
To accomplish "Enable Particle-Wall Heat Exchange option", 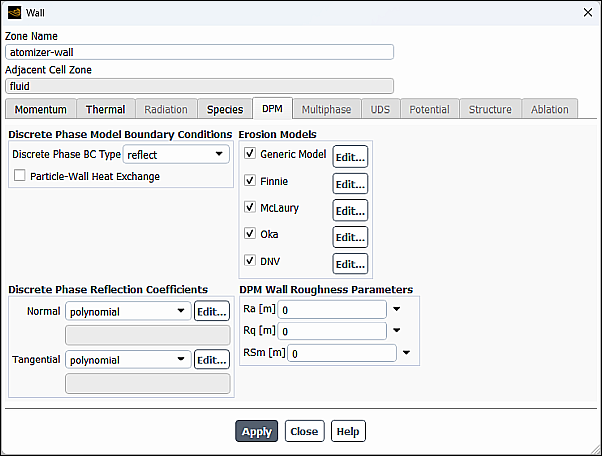I will (x=20, y=176).
